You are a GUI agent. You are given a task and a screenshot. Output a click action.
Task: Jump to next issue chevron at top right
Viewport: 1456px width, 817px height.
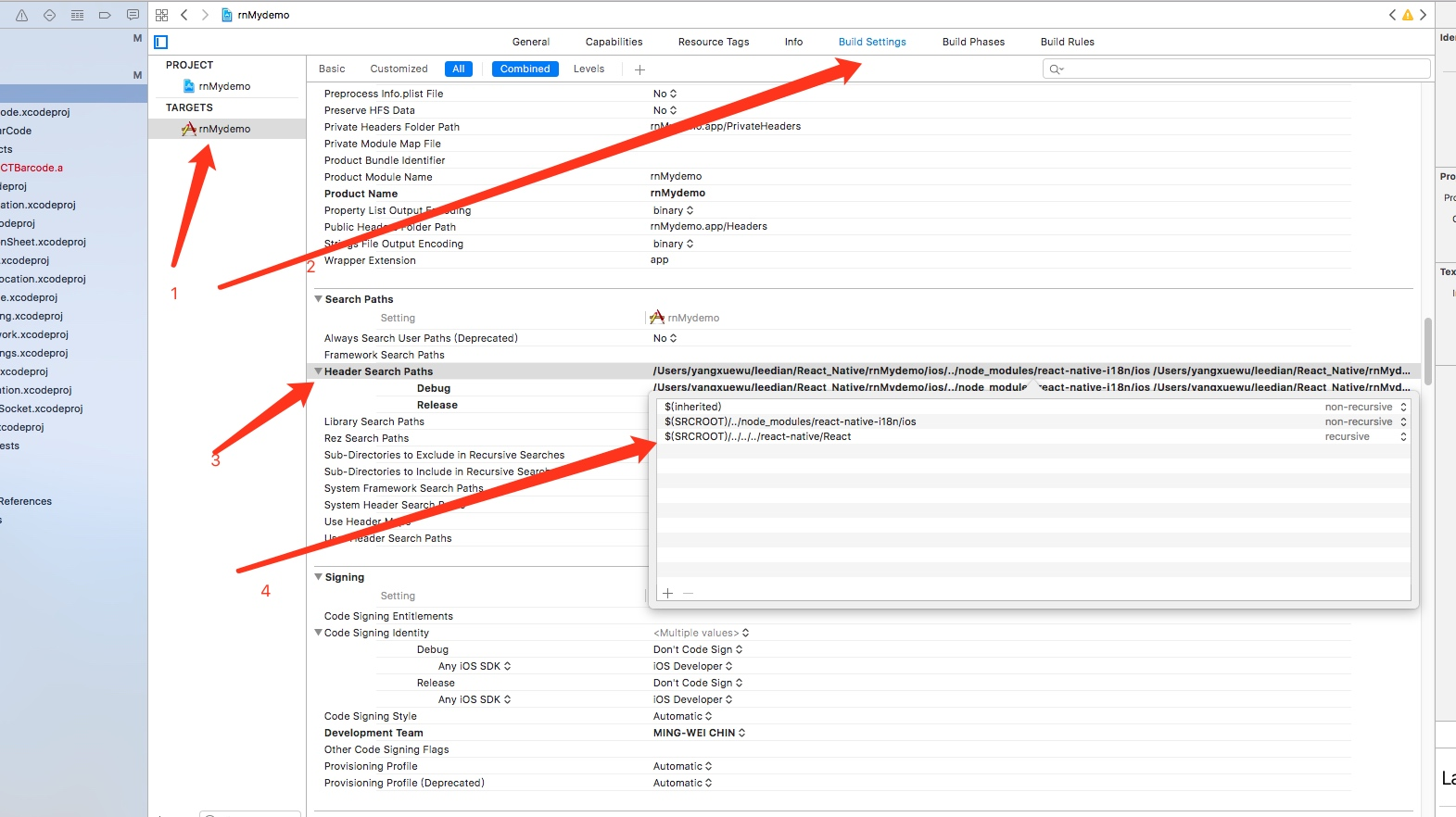tap(1423, 15)
